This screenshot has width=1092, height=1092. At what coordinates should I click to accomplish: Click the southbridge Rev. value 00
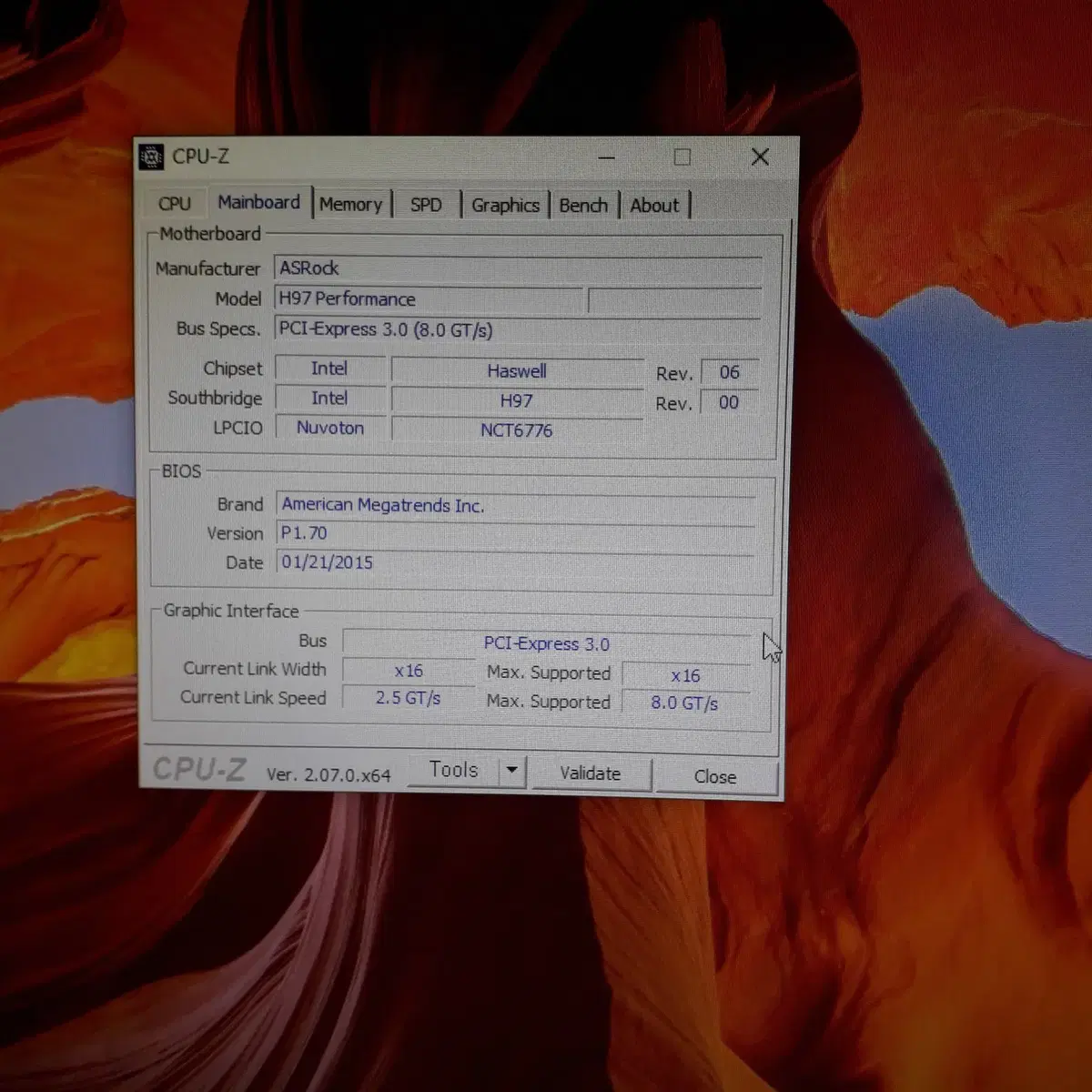[x=729, y=402]
